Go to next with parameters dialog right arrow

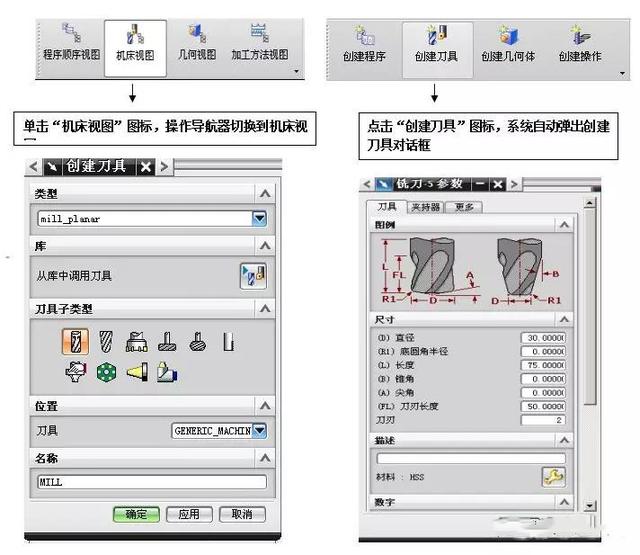coord(514,184)
